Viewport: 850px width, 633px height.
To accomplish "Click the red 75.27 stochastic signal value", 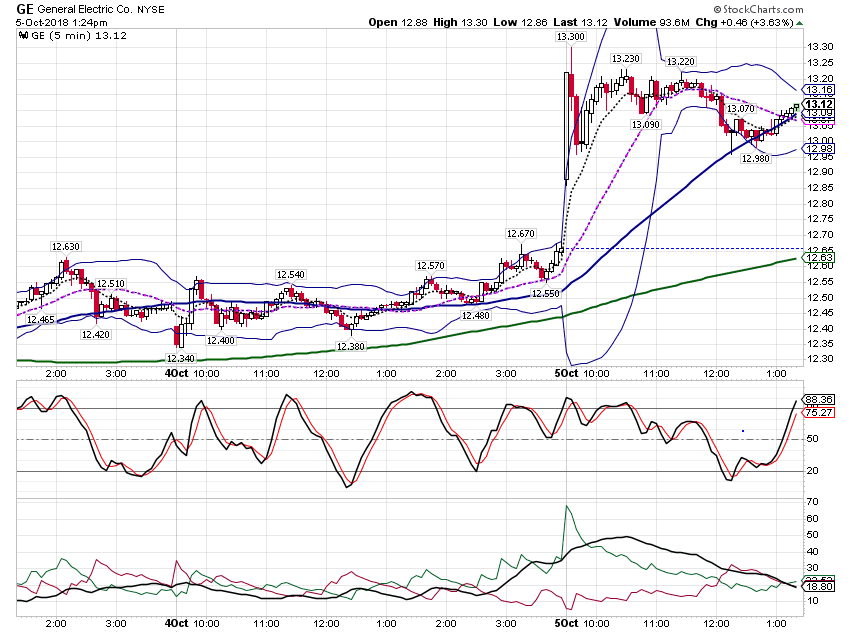I will [x=819, y=412].
